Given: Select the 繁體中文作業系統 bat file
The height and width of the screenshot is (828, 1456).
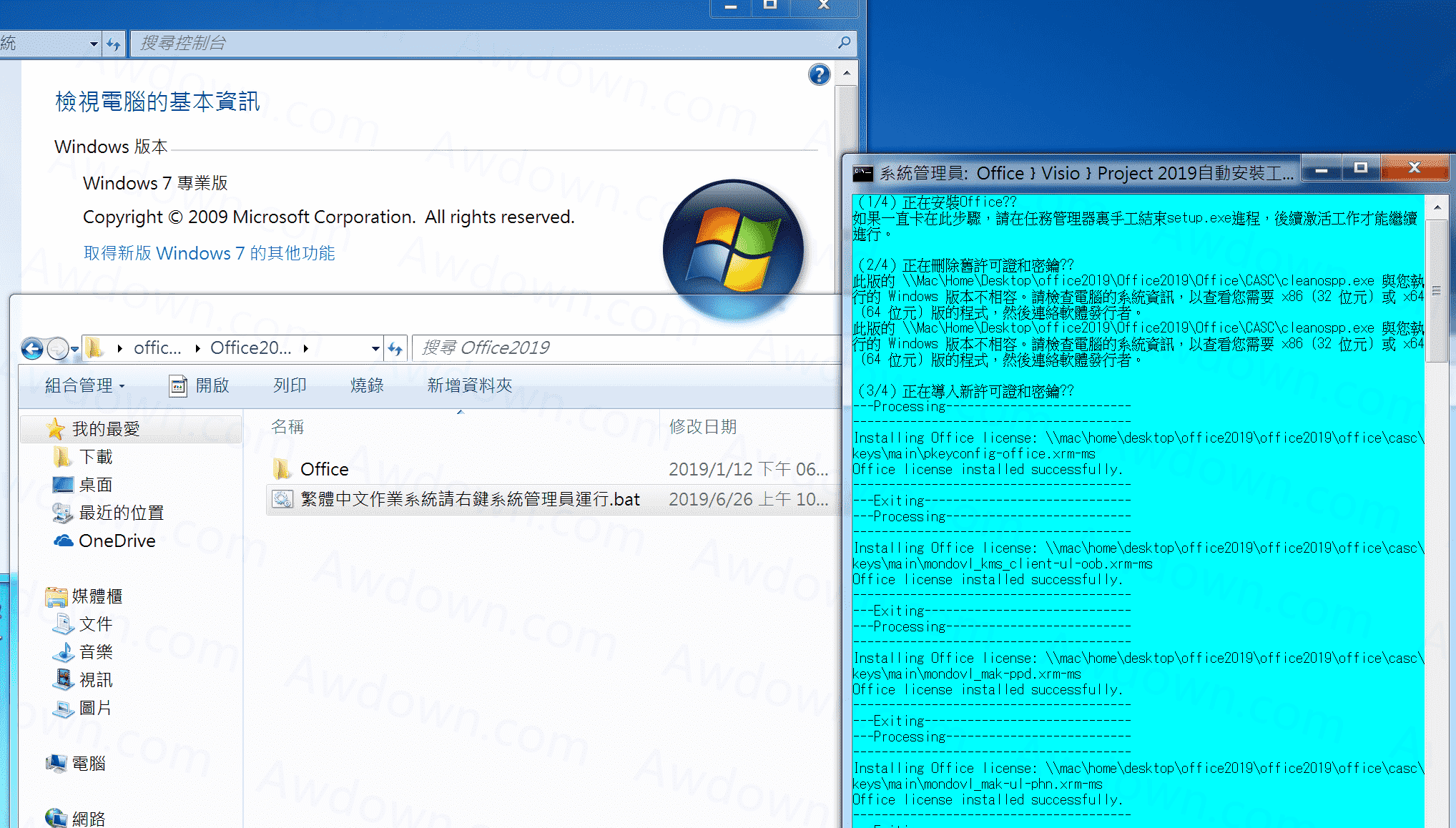Looking at the screenshot, I should click(469, 499).
